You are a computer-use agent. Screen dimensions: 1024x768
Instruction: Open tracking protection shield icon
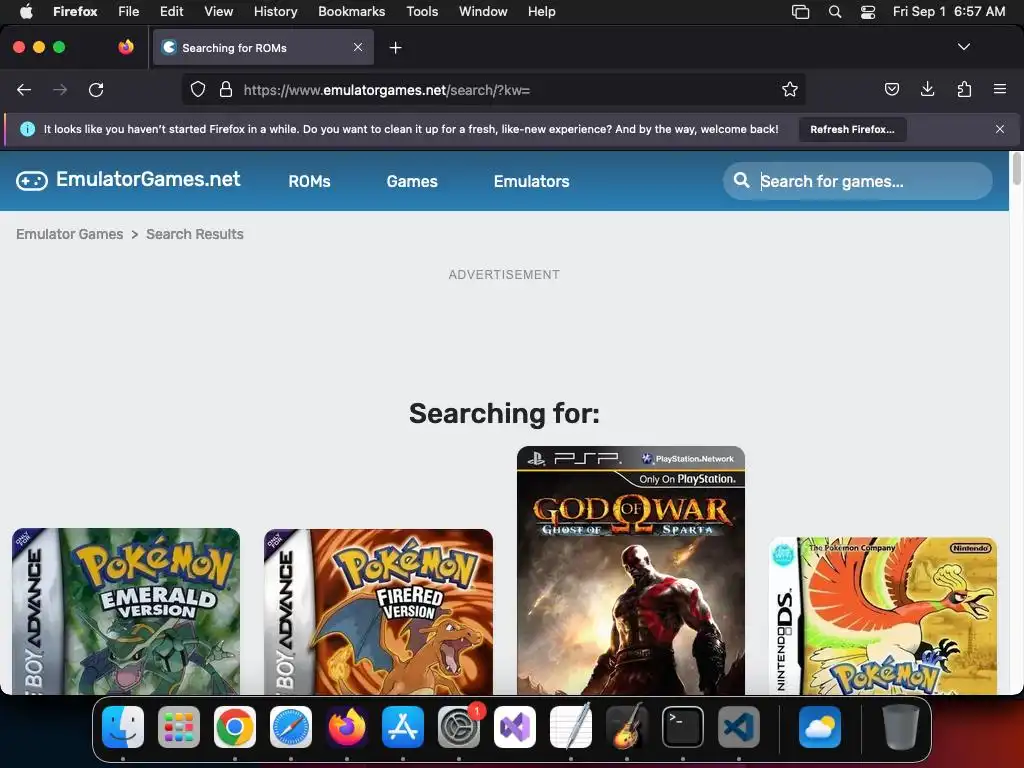[198, 89]
